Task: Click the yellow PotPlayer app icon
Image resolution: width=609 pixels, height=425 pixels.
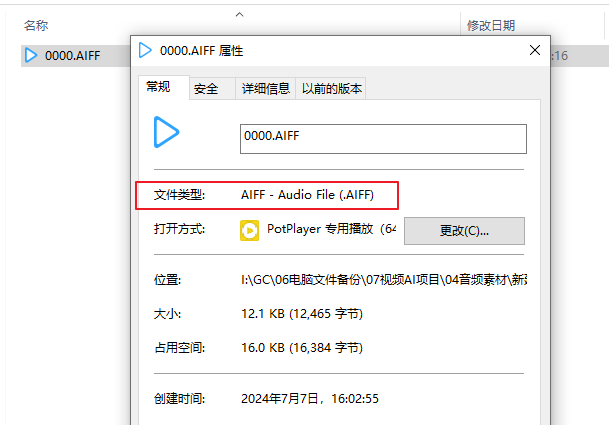Action: coord(249,230)
